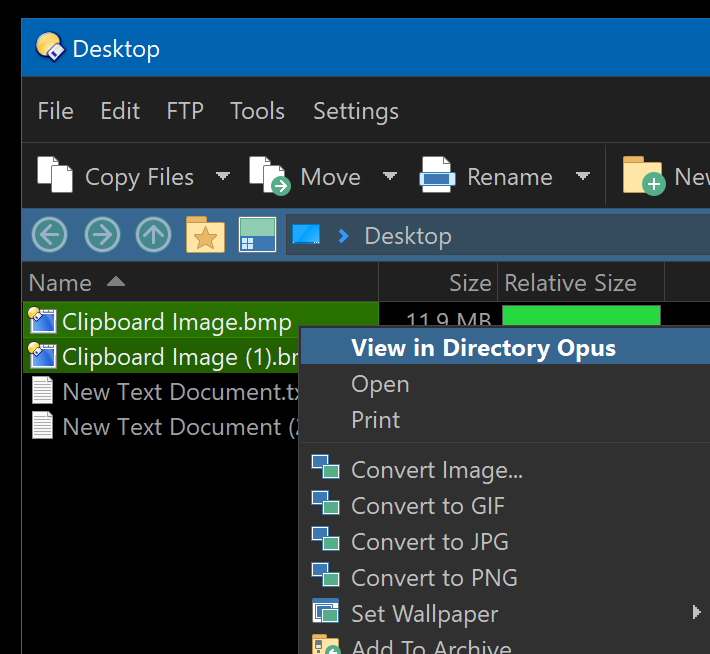Go back with the Back arrow
This screenshot has width=710, height=654.
(49, 235)
